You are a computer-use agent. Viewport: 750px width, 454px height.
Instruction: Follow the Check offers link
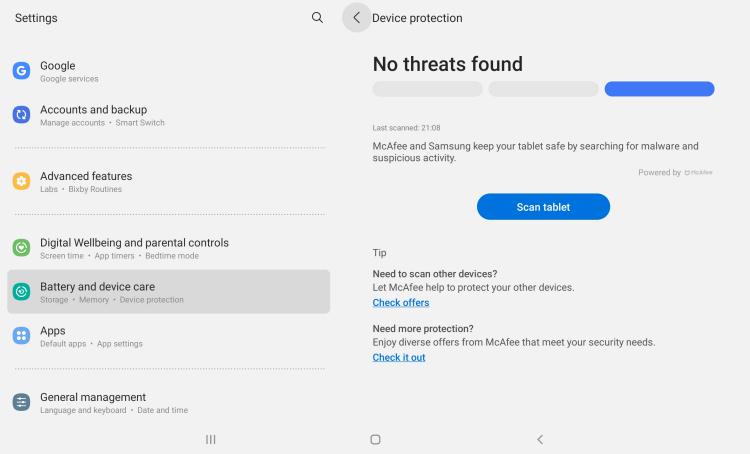(x=401, y=303)
